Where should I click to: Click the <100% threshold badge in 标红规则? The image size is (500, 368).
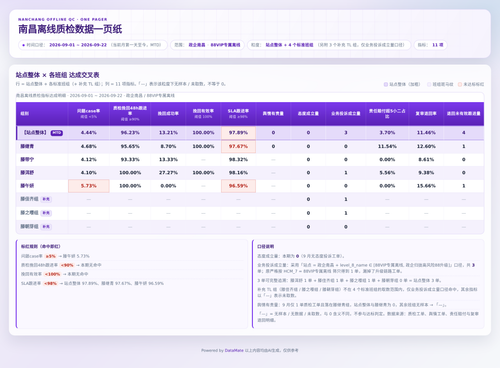coord(52,274)
